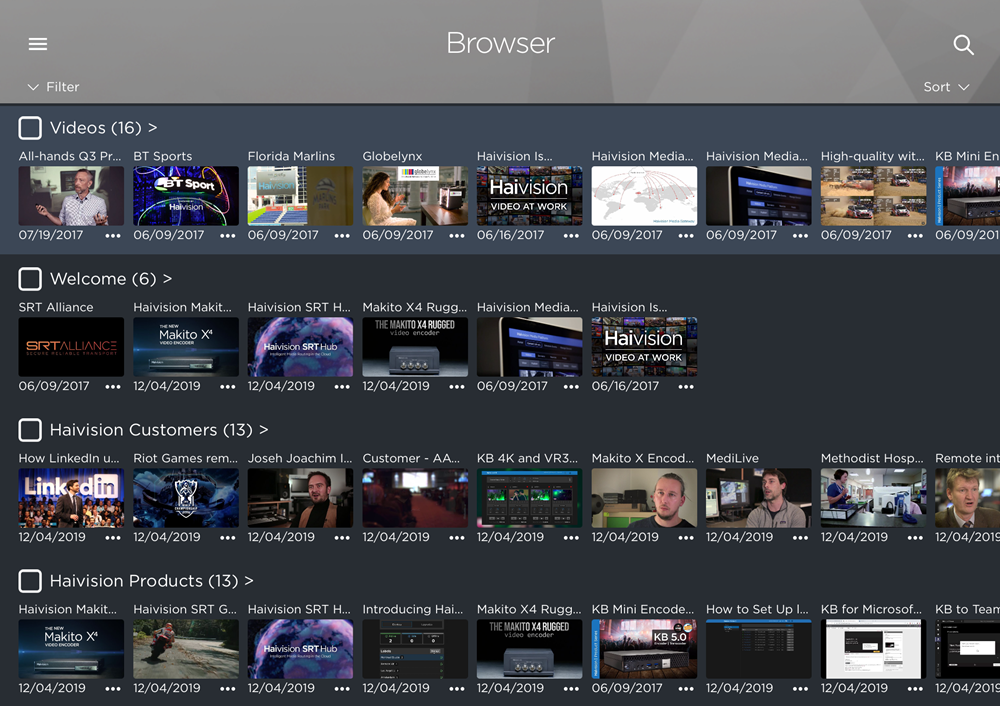
Task: Play the Makito X4 Rugged video thumbnail
Action: click(x=414, y=345)
